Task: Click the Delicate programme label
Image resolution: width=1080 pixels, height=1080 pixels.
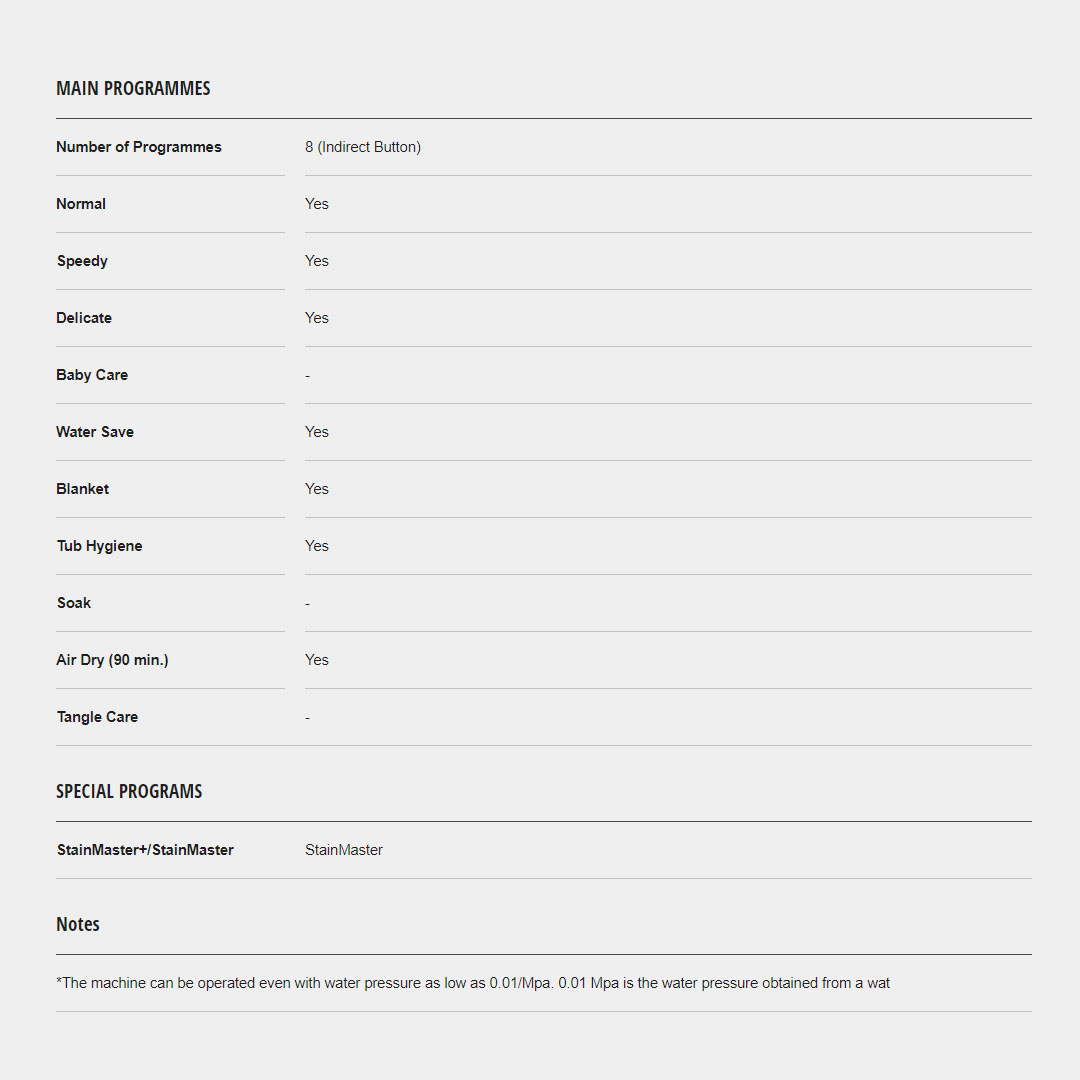Action: point(84,318)
